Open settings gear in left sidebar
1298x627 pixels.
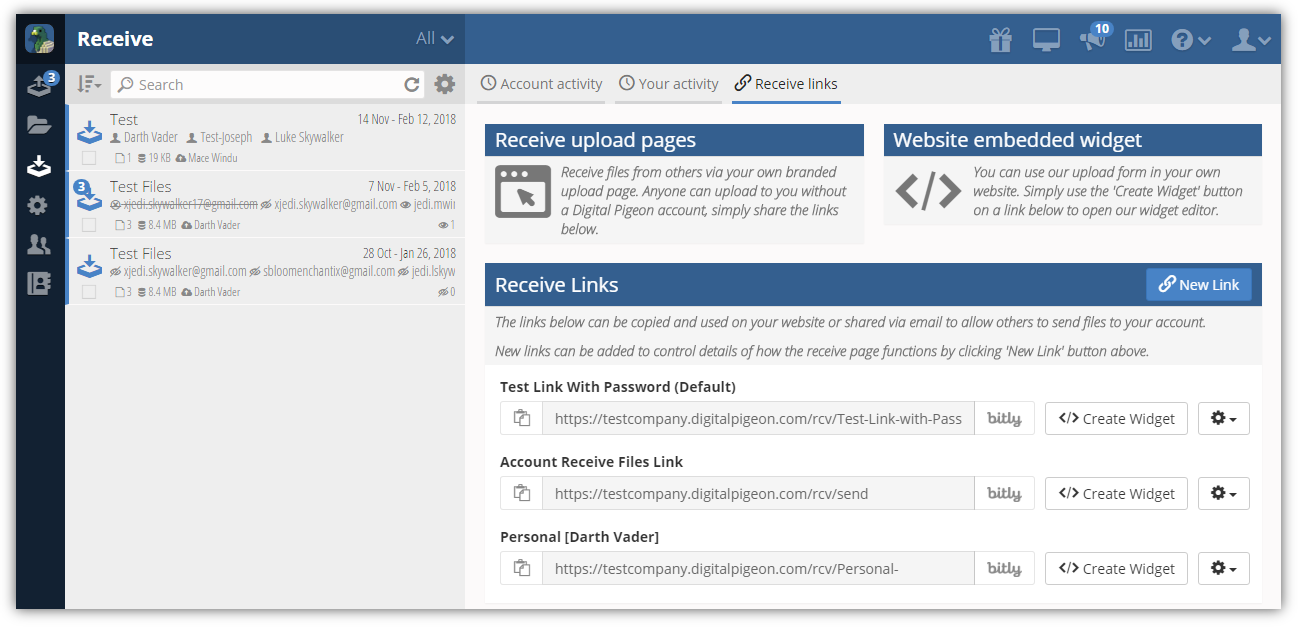(38, 206)
